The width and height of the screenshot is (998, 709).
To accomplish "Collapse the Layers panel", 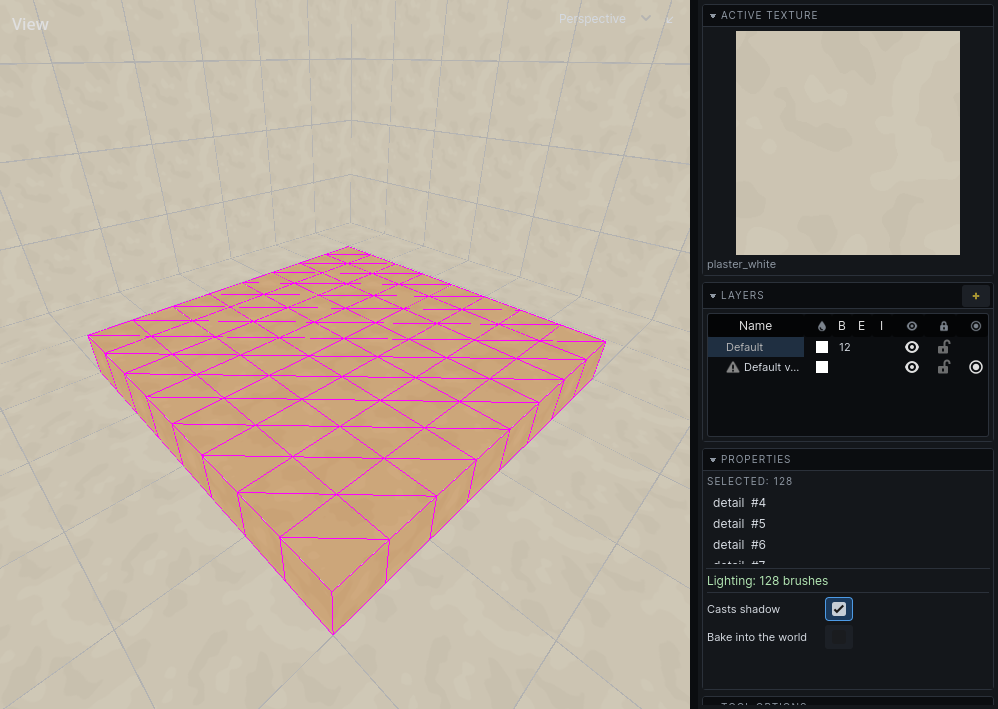I will (x=713, y=295).
